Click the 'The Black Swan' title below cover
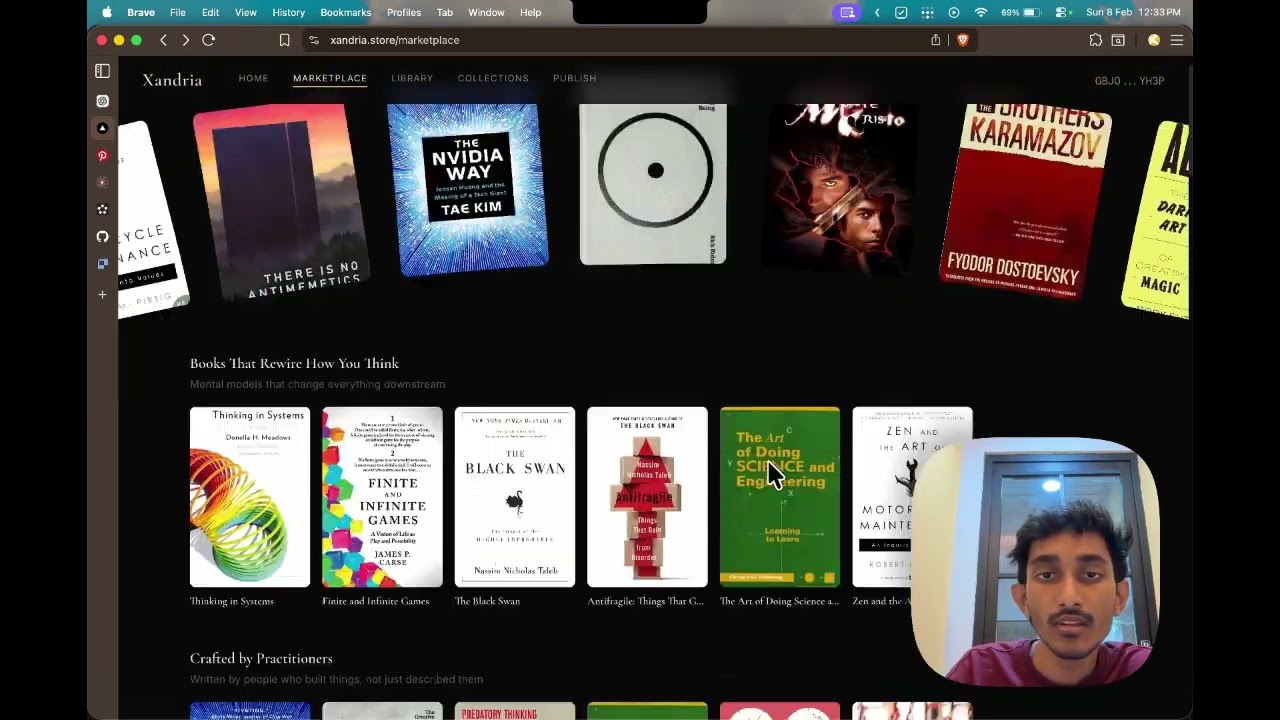This screenshot has height=720, width=1280. tap(487, 601)
